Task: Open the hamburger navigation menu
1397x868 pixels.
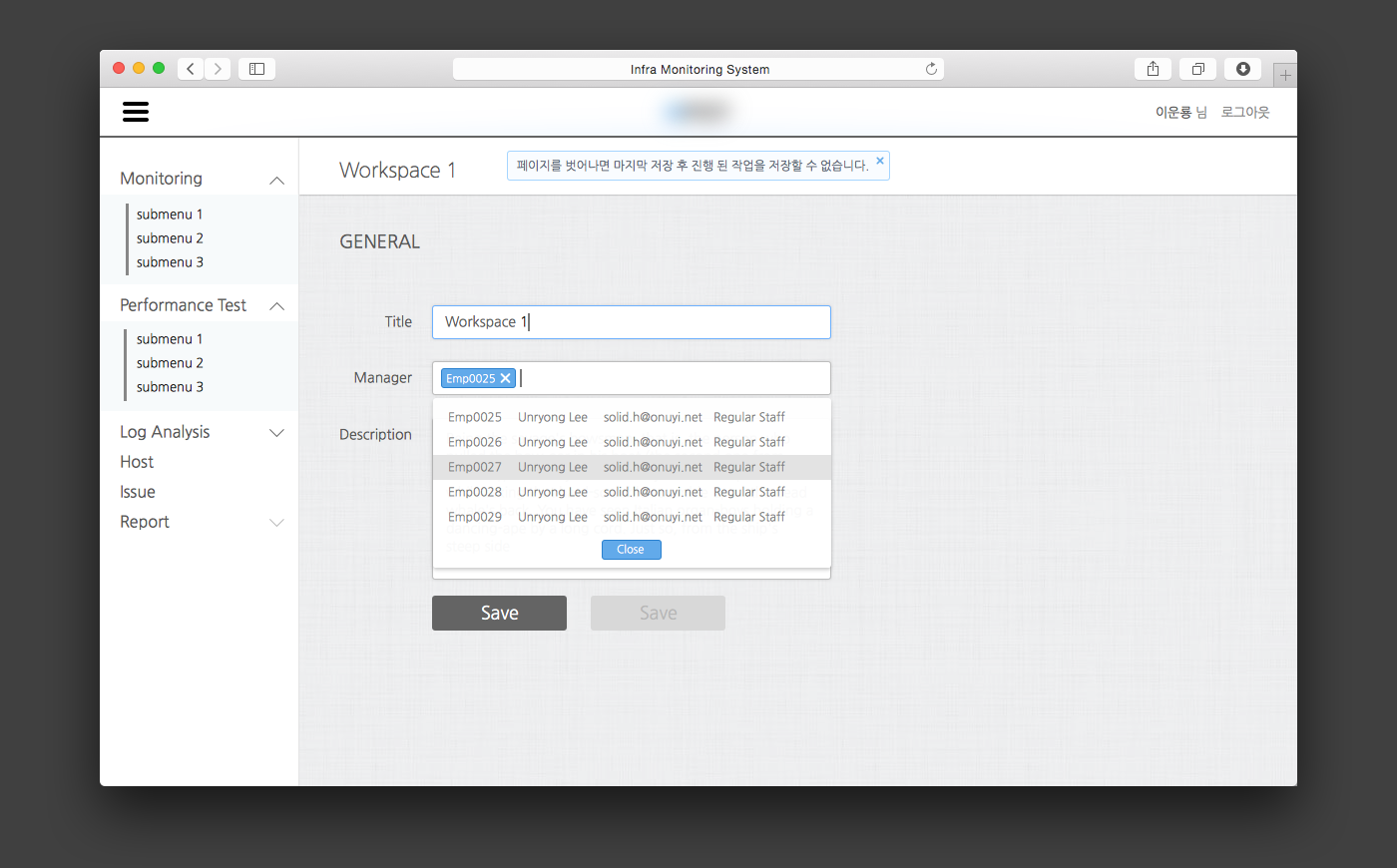Action: 136,112
